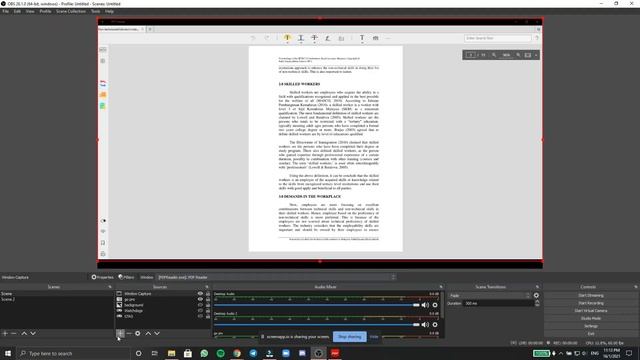Open the View menu
The height and width of the screenshot is (360, 640).
click(30, 11)
